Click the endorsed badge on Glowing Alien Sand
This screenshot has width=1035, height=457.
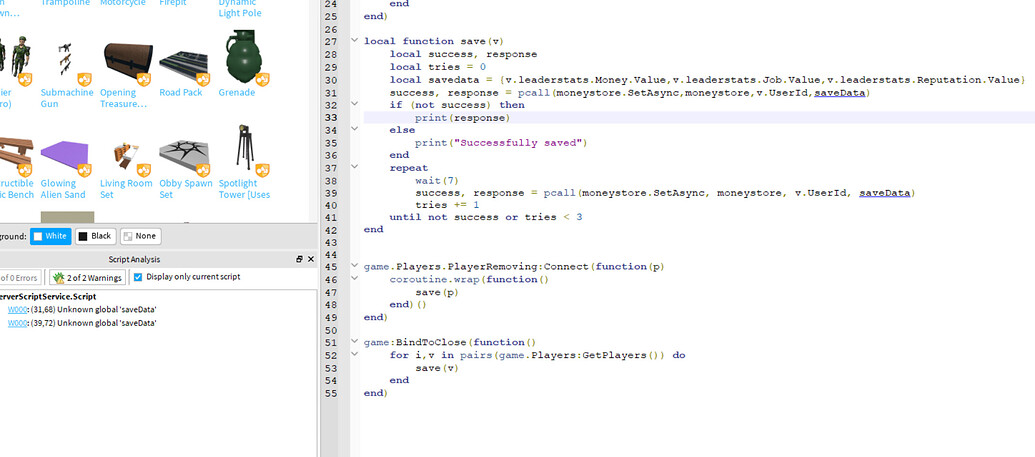pos(84,170)
